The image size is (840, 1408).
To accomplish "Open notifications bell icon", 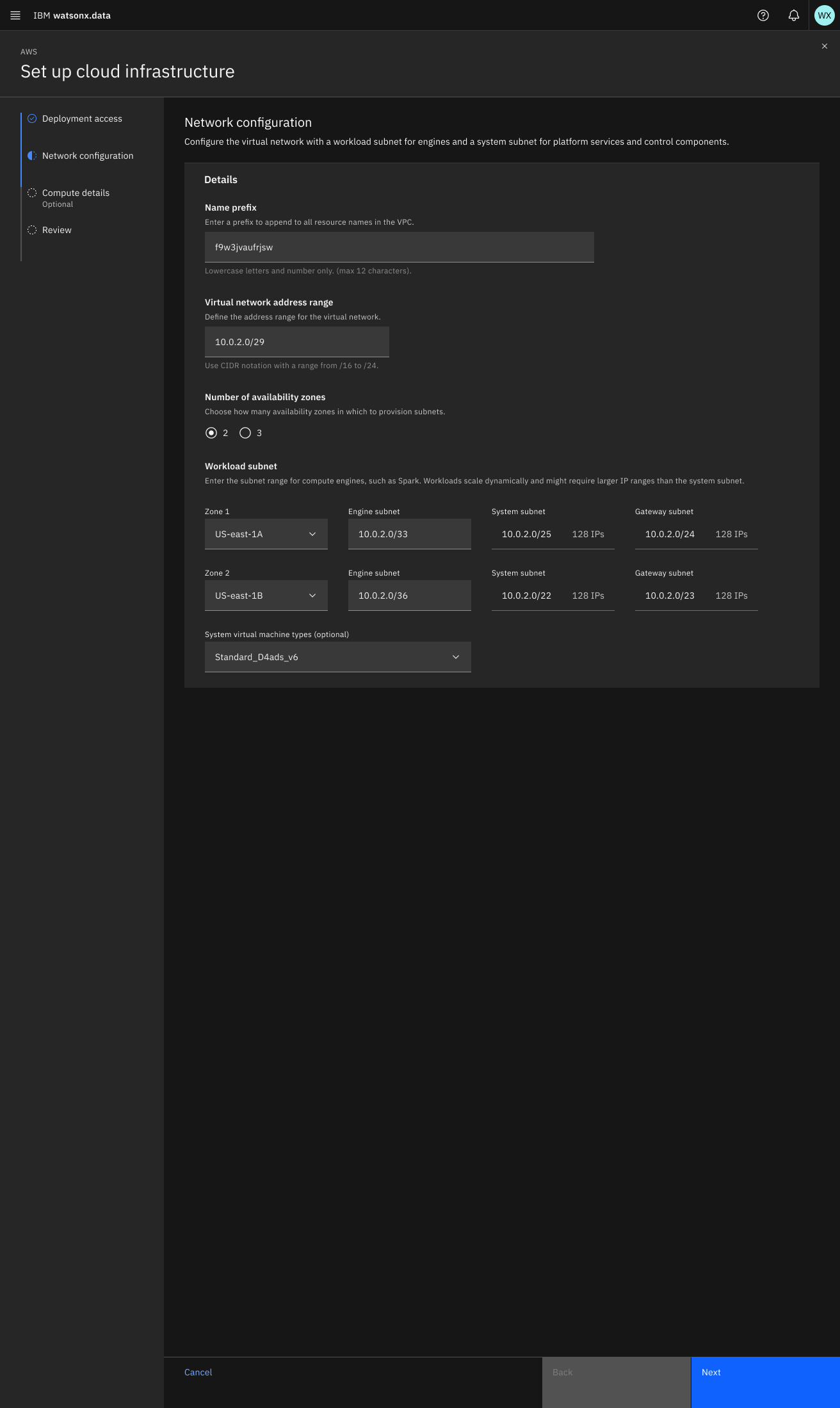I will pyautogui.click(x=794, y=15).
